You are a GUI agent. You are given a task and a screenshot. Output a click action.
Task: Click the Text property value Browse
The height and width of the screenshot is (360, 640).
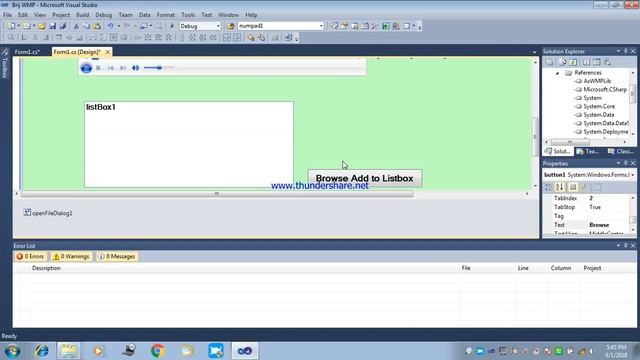(x=599, y=225)
